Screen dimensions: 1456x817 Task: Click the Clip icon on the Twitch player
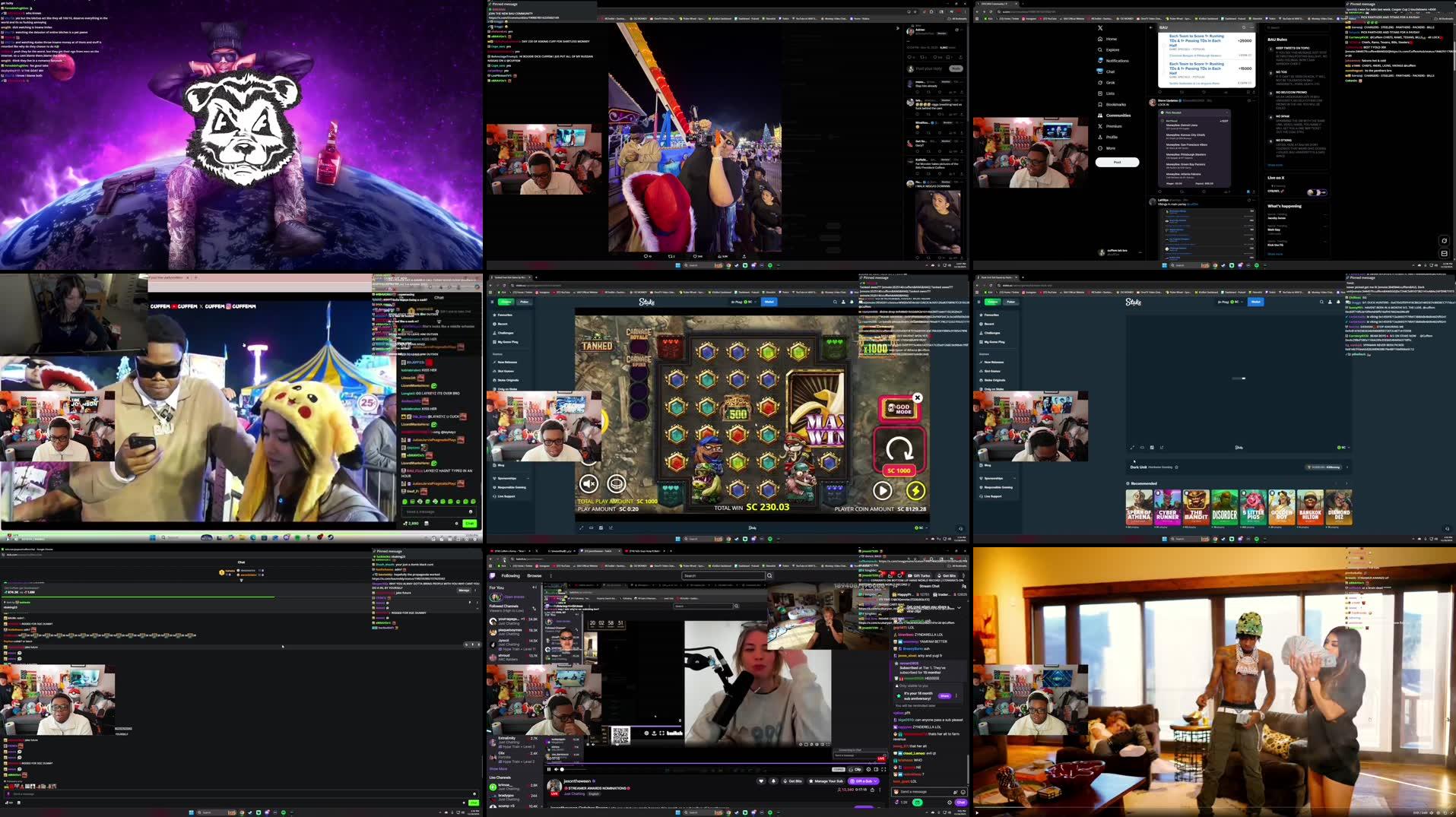(857, 769)
